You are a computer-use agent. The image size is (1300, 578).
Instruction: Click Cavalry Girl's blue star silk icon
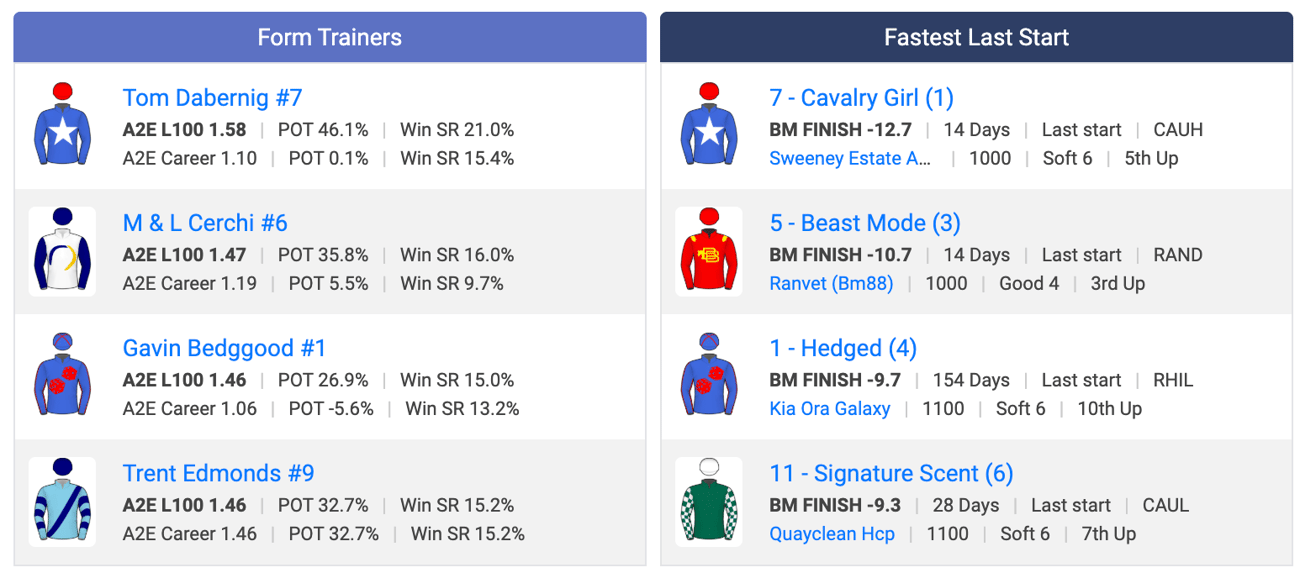(x=709, y=127)
